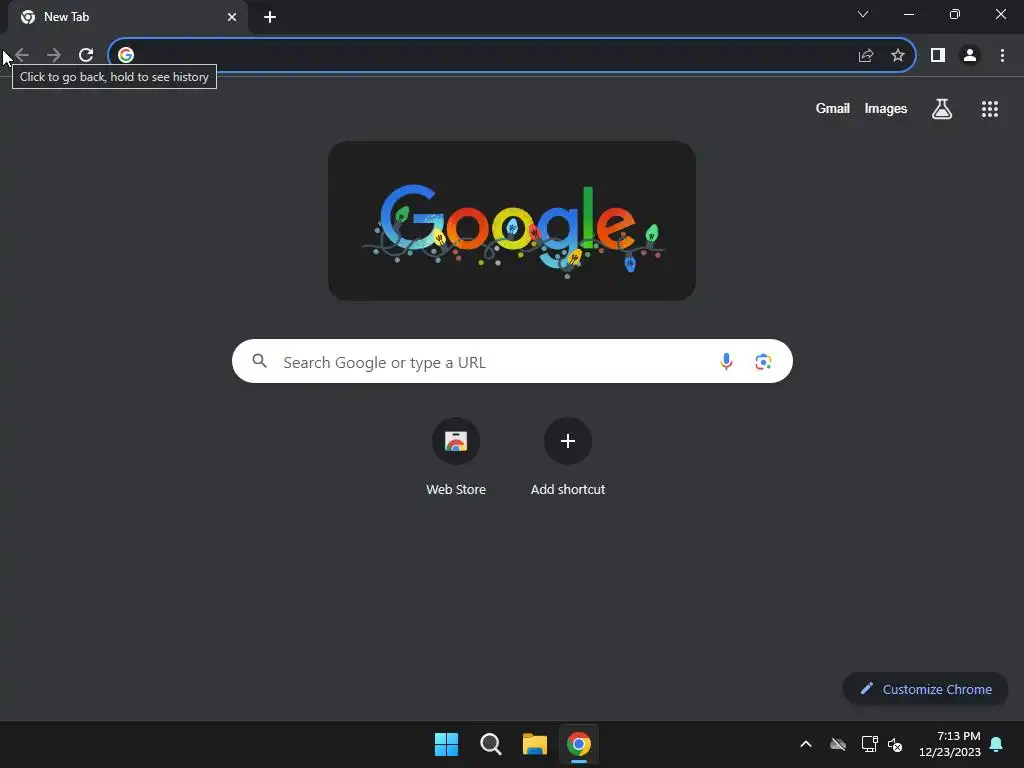Viewport: 1024px width, 768px height.
Task: Click Chrome icon in taskbar
Action: coord(579,744)
